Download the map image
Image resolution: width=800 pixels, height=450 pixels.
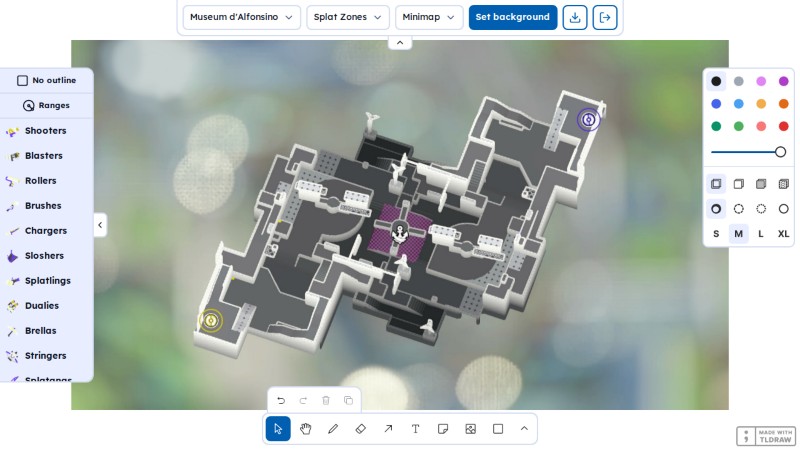[575, 17]
